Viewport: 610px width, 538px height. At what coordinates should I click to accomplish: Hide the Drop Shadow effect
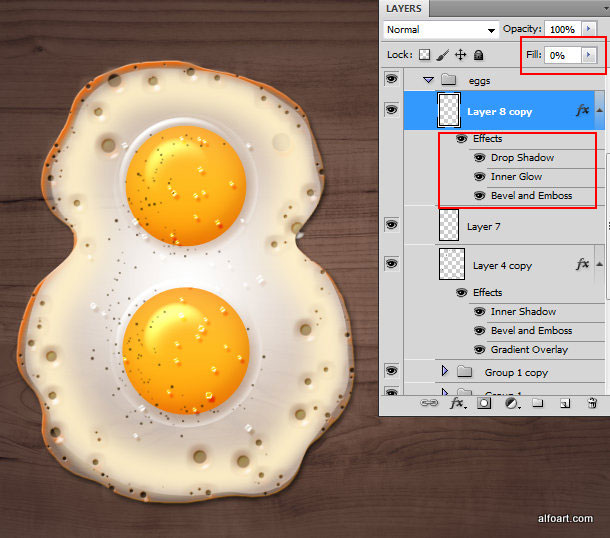coord(479,158)
